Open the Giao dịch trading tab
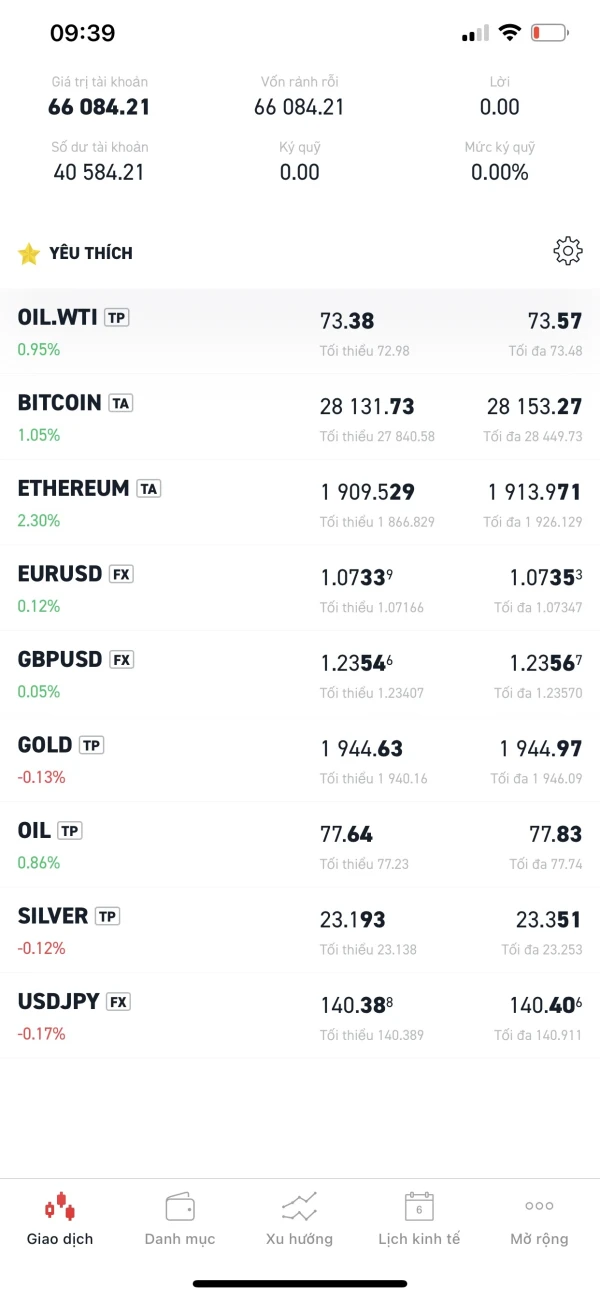 pos(60,1218)
